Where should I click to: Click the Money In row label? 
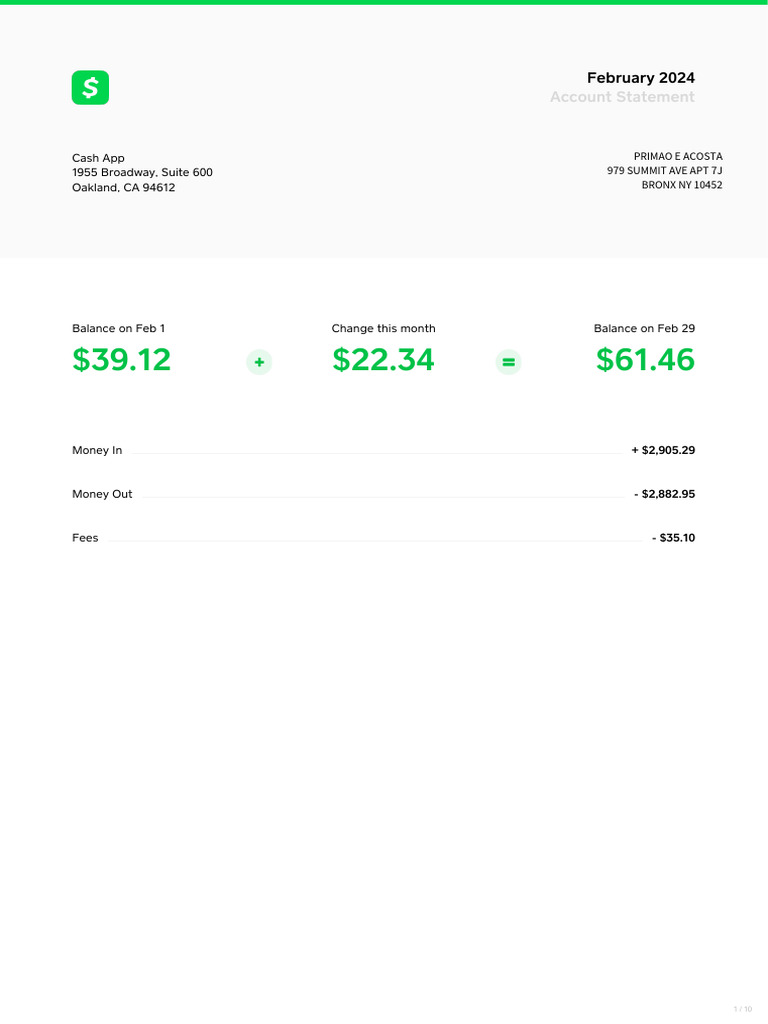(x=97, y=451)
